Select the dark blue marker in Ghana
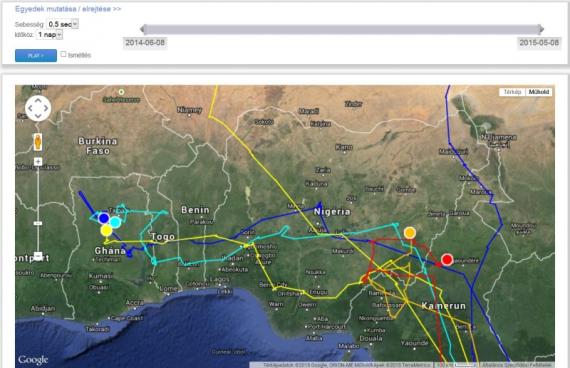570x368 pixels. 104,218
